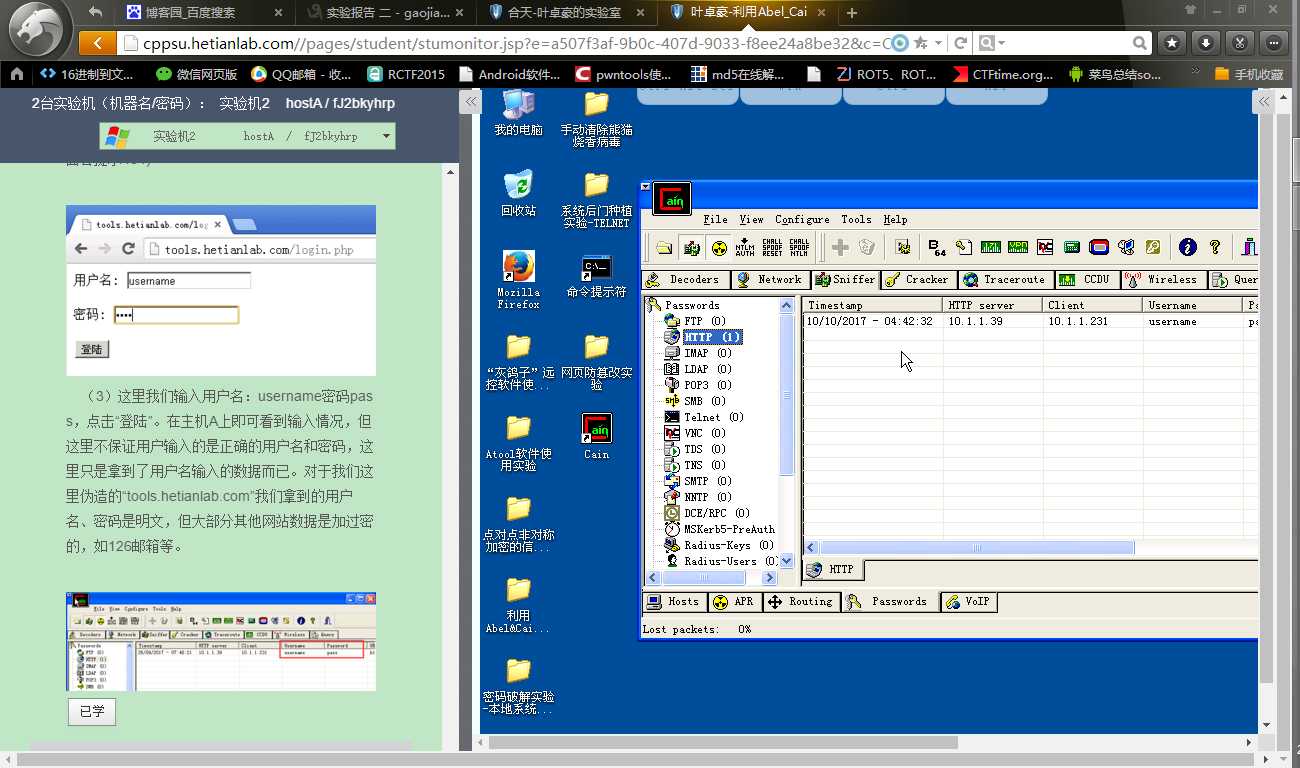
Task: Click the Cain screenshot thumbnail in instructions
Action: coord(221,641)
